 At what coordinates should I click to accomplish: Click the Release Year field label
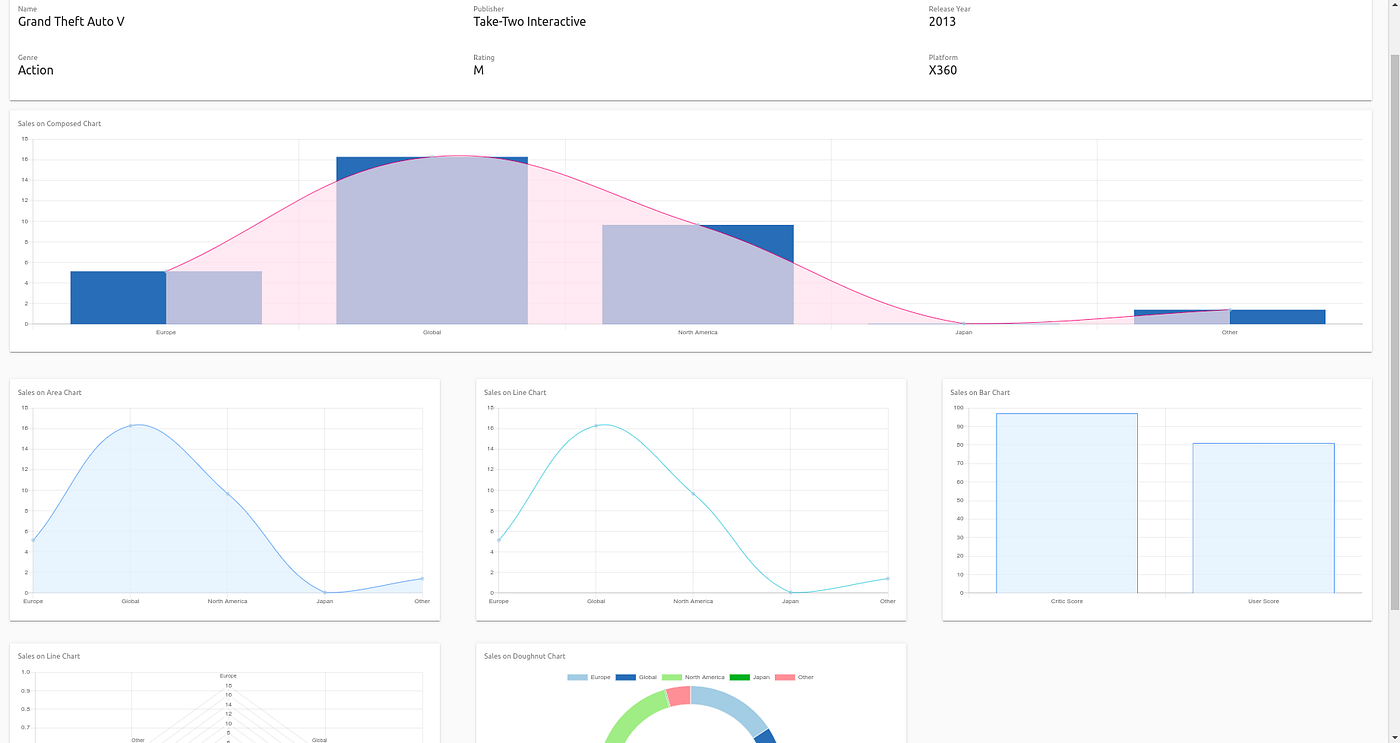point(949,9)
